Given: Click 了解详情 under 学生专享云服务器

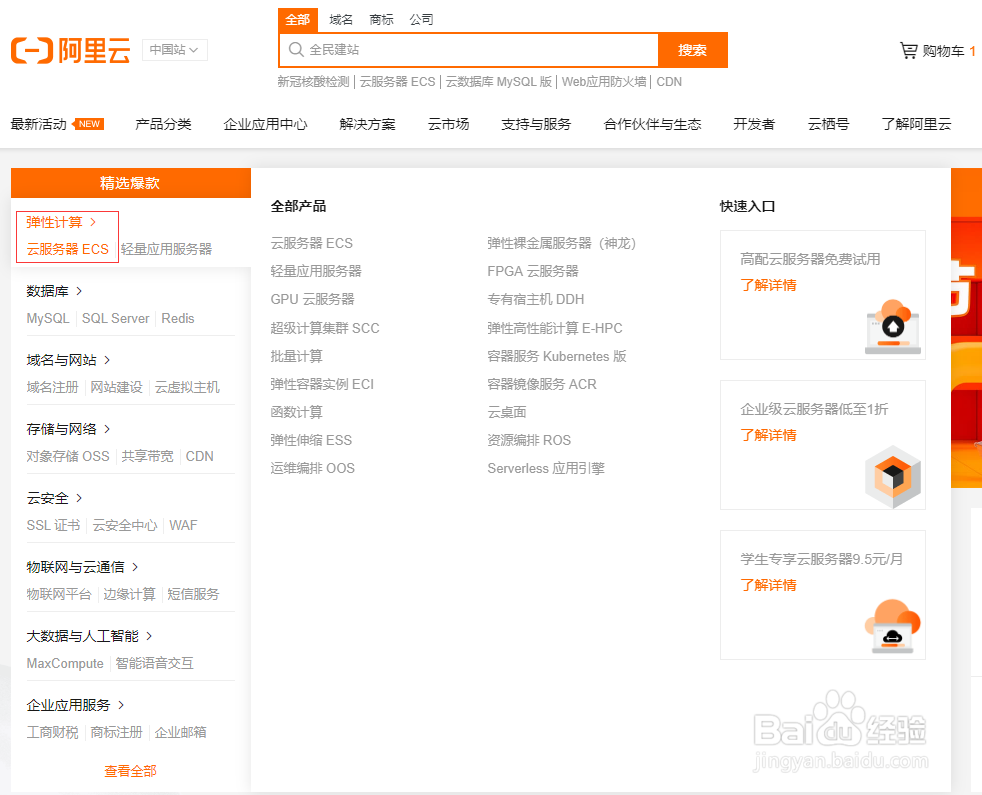Looking at the screenshot, I should tap(768, 585).
